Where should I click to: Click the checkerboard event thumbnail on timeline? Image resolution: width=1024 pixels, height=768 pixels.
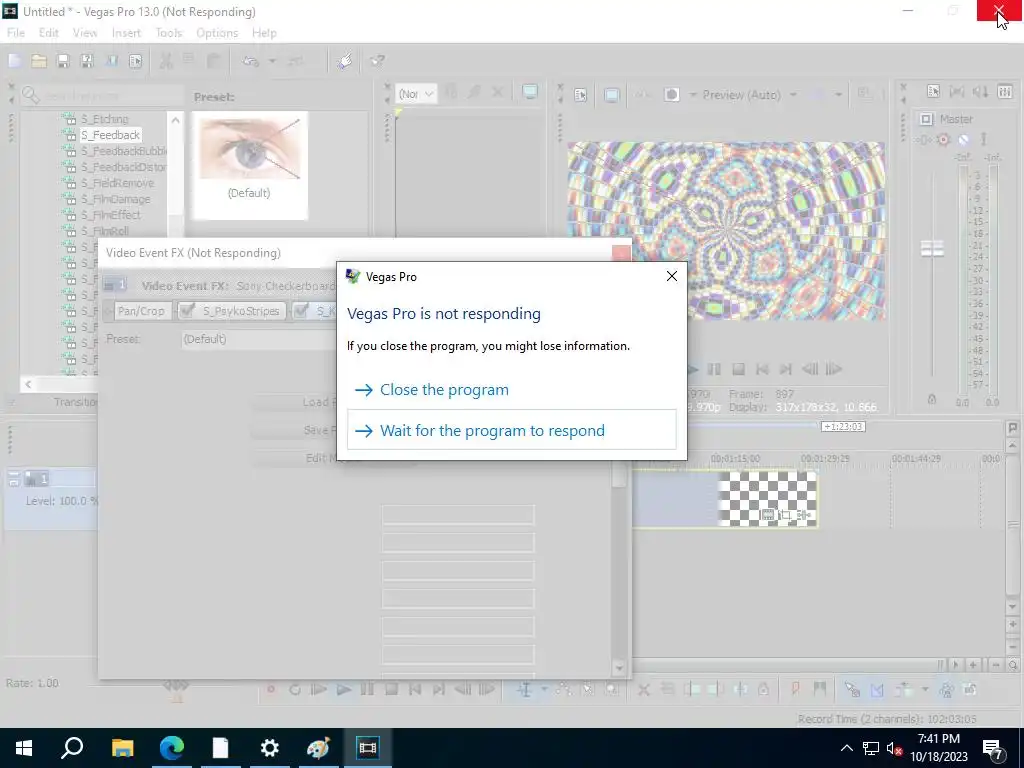[x=767, y=498]
